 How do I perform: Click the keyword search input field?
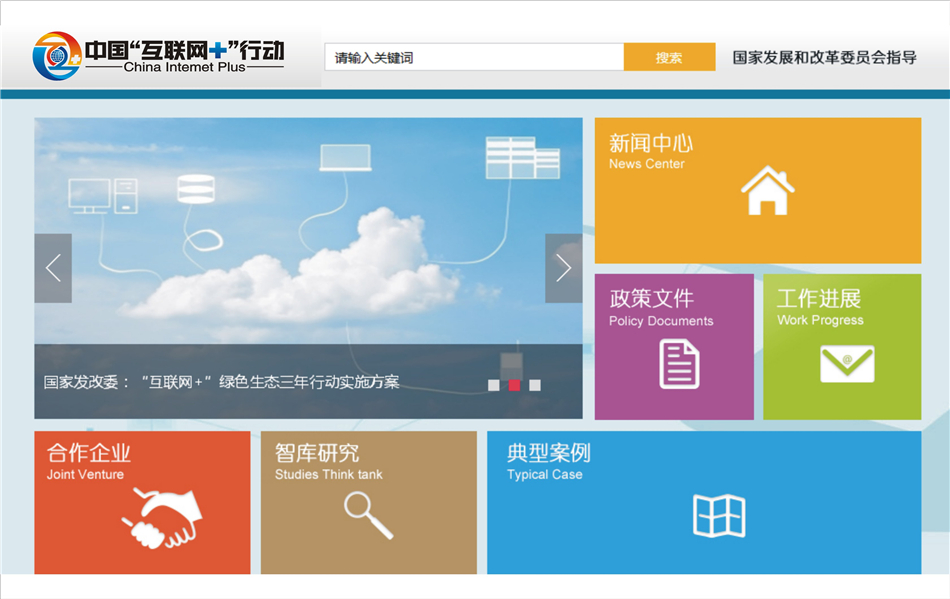(474, 58)
